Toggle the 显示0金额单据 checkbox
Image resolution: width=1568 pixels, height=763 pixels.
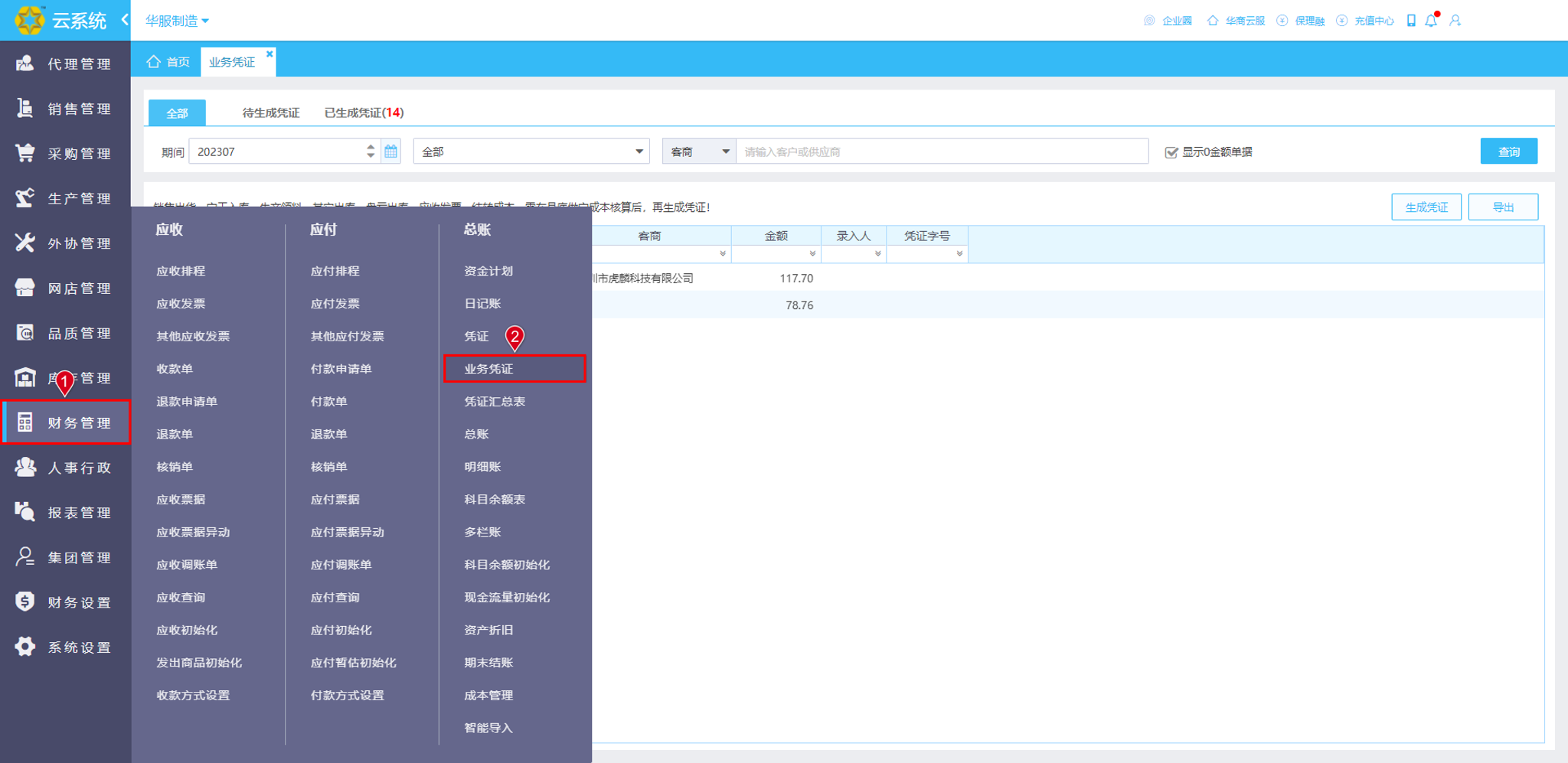[1171, 152]
